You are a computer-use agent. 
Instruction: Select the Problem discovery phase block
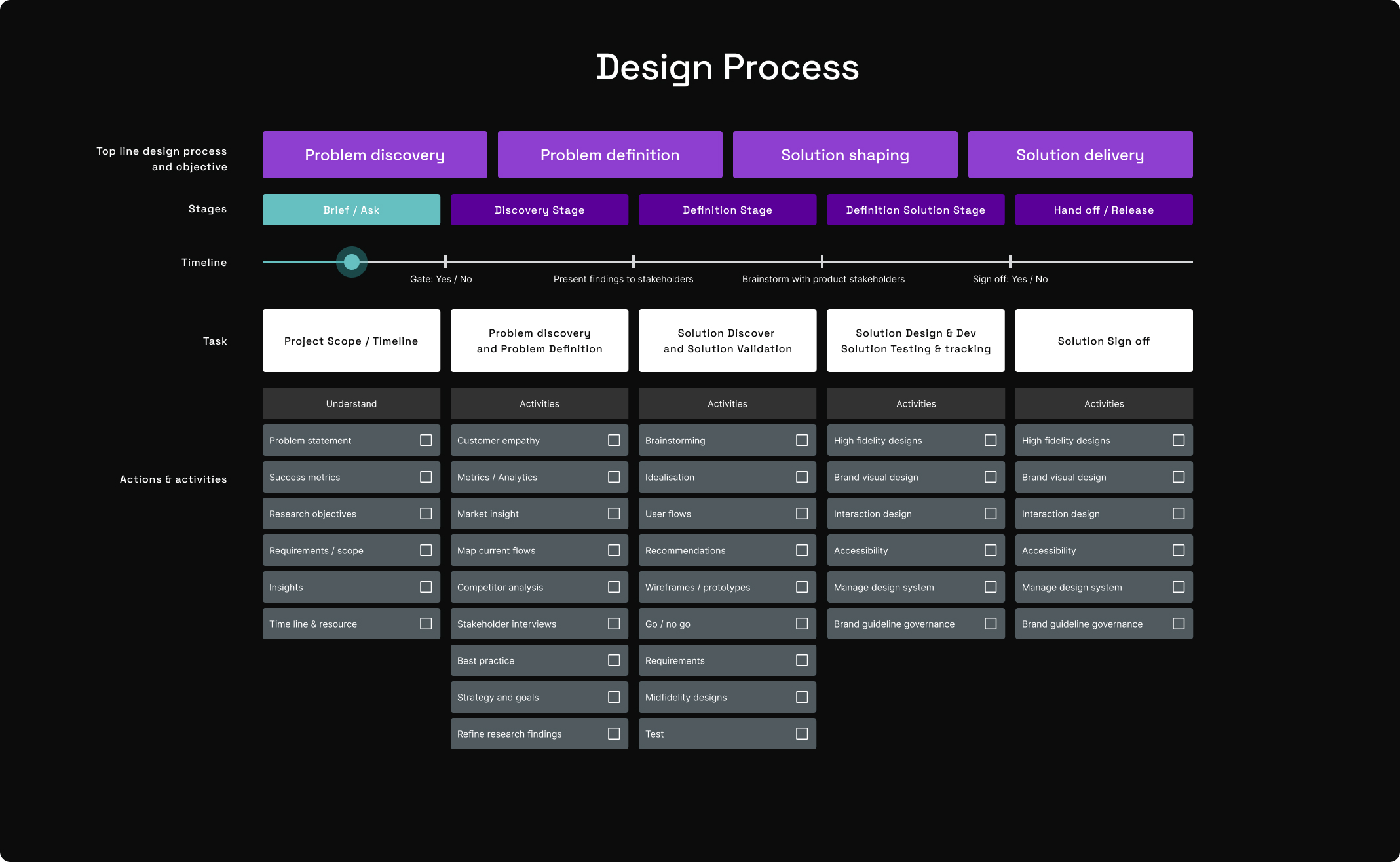pyautogui.click(x=375, y=155)
